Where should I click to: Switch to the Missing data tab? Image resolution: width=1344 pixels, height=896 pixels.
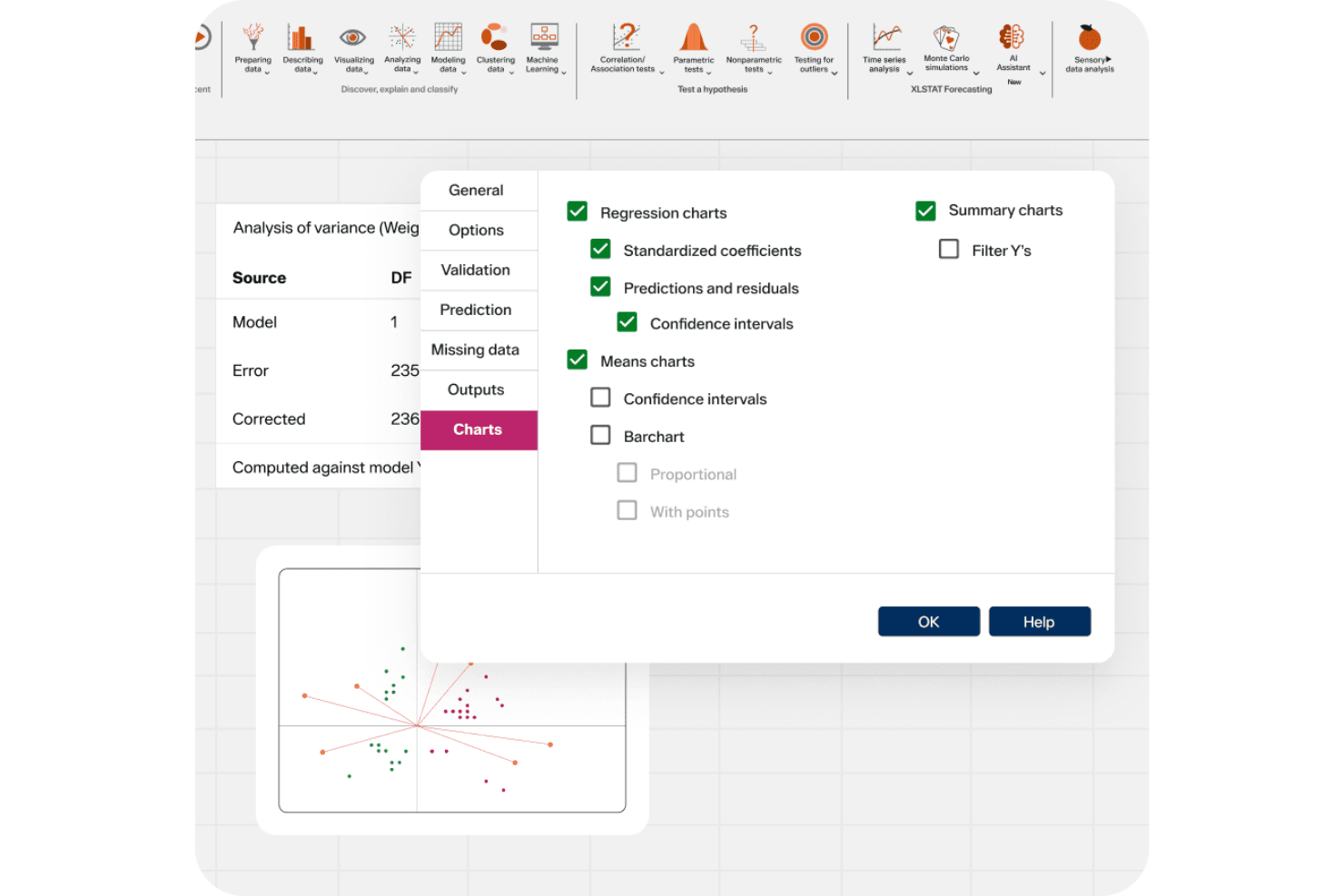479,350
